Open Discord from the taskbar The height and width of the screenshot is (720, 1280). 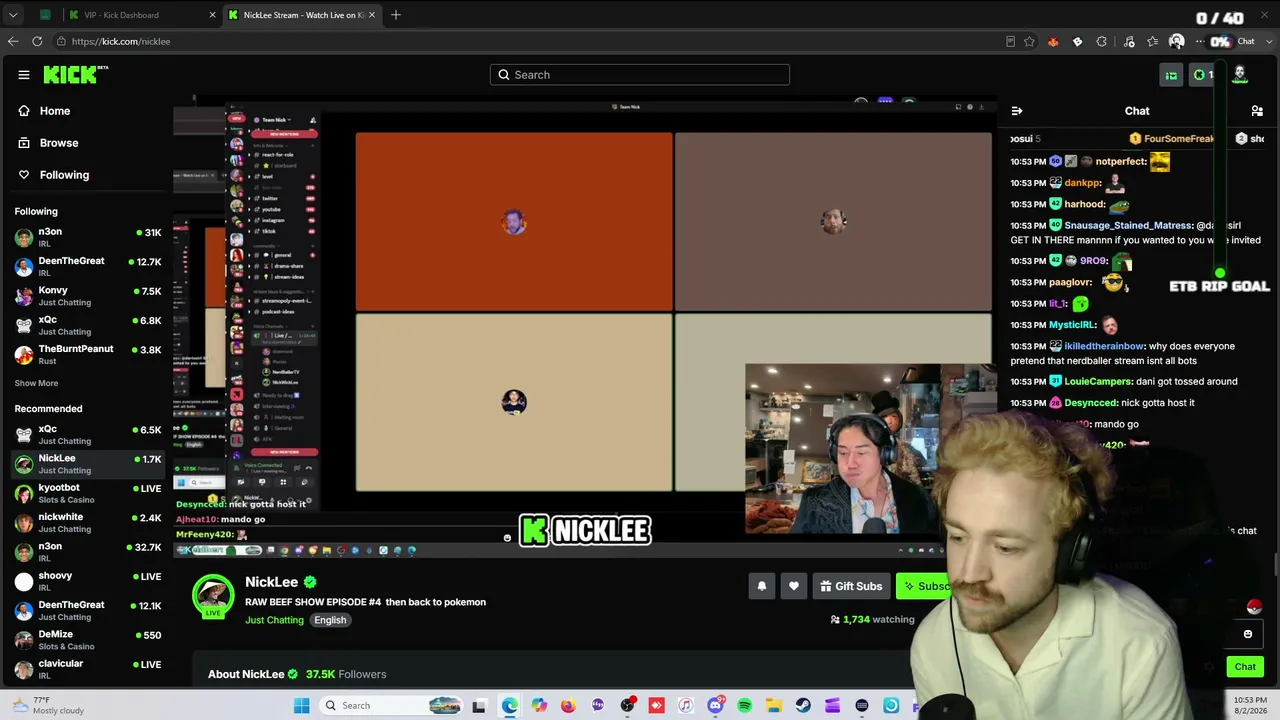tap(715, 706)
